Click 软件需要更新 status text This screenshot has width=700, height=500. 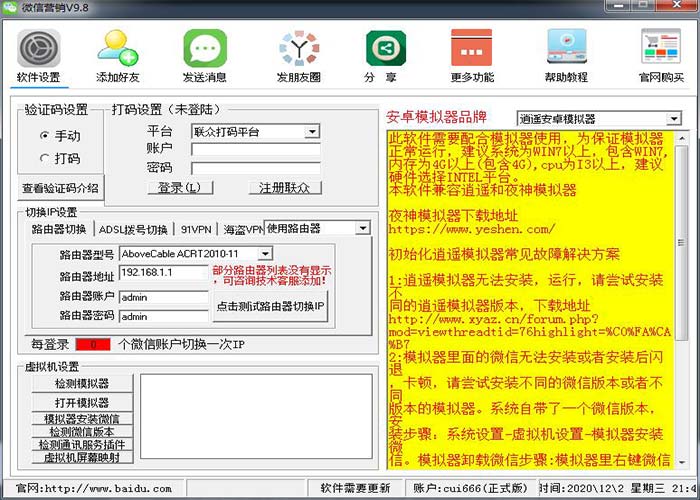click(x=355, y=488)
